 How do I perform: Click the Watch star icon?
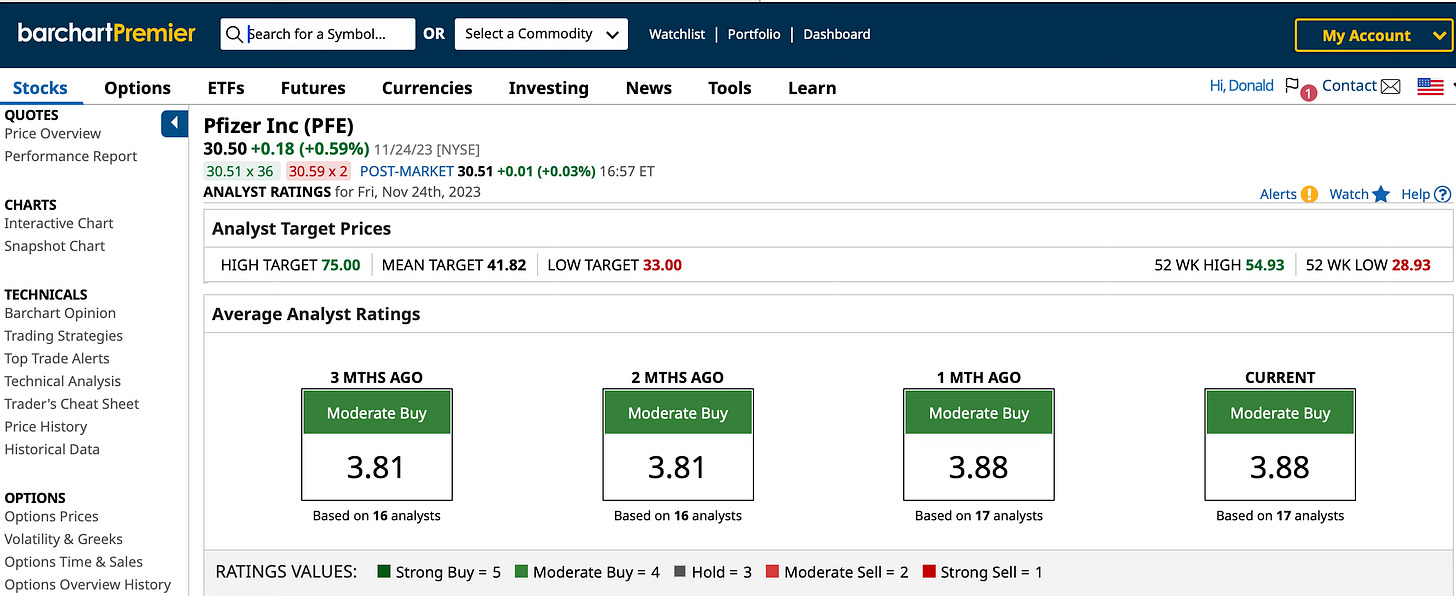tap(1381, 194)
